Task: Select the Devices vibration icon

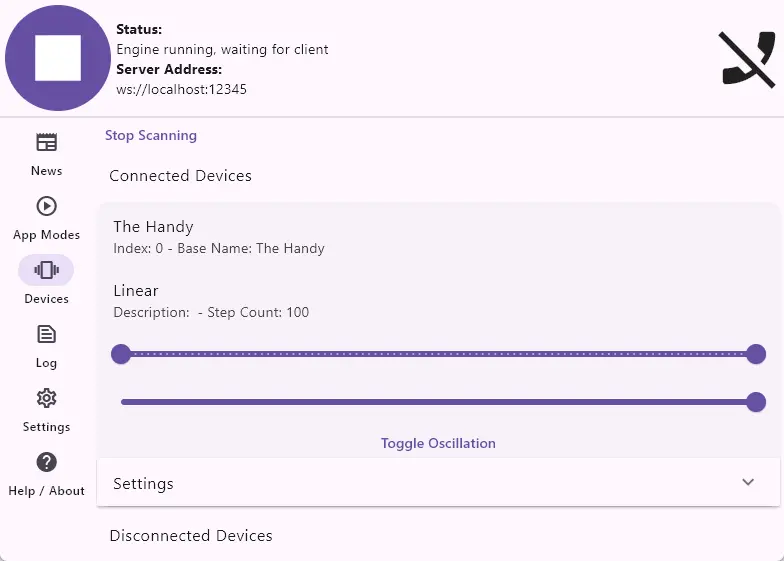Action: click(x=46, y=270)
